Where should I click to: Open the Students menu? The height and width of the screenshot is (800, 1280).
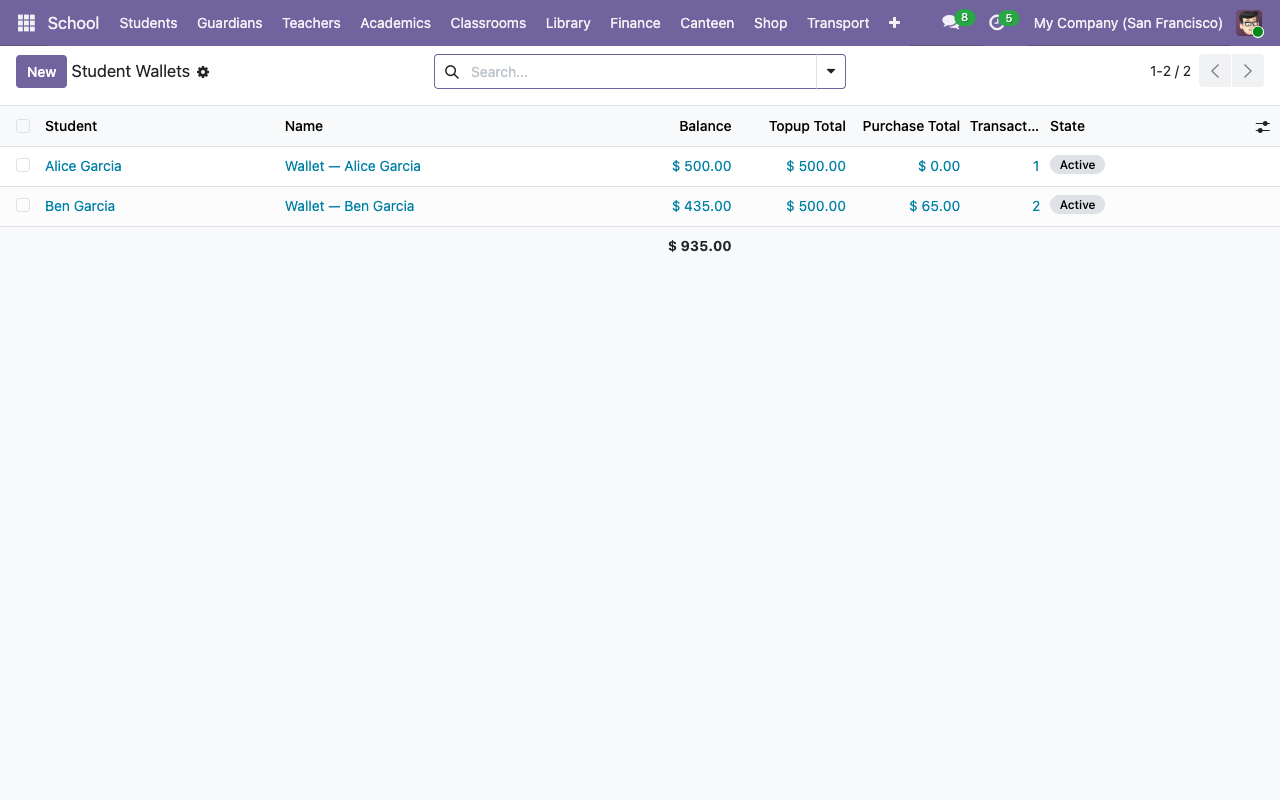(148, 23)
